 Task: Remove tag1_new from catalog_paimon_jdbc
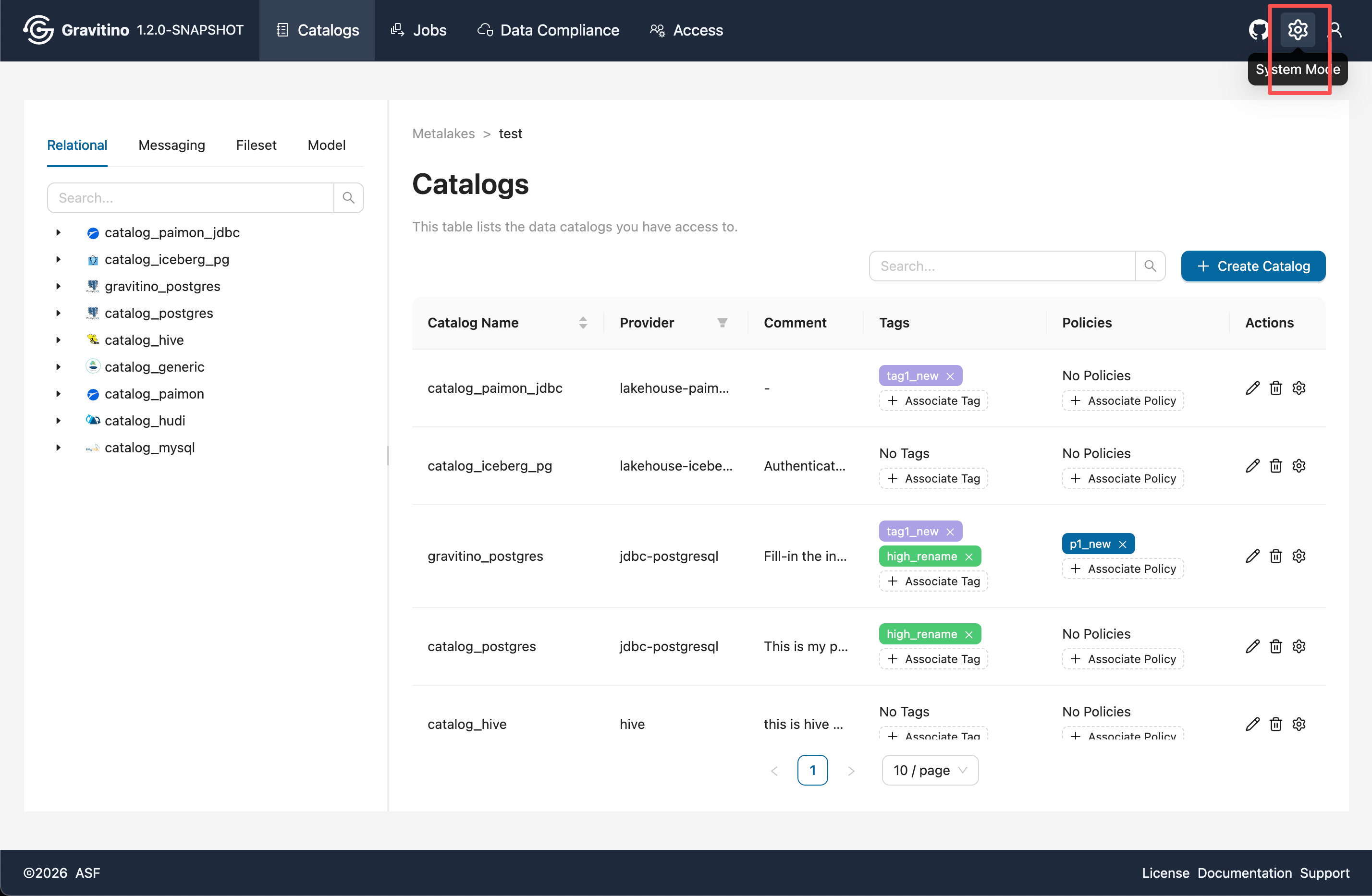click(950, 376)
